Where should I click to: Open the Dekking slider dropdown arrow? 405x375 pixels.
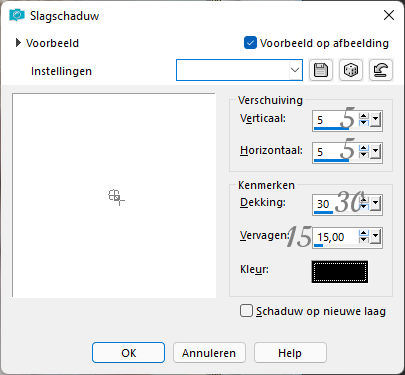[376, 203]
